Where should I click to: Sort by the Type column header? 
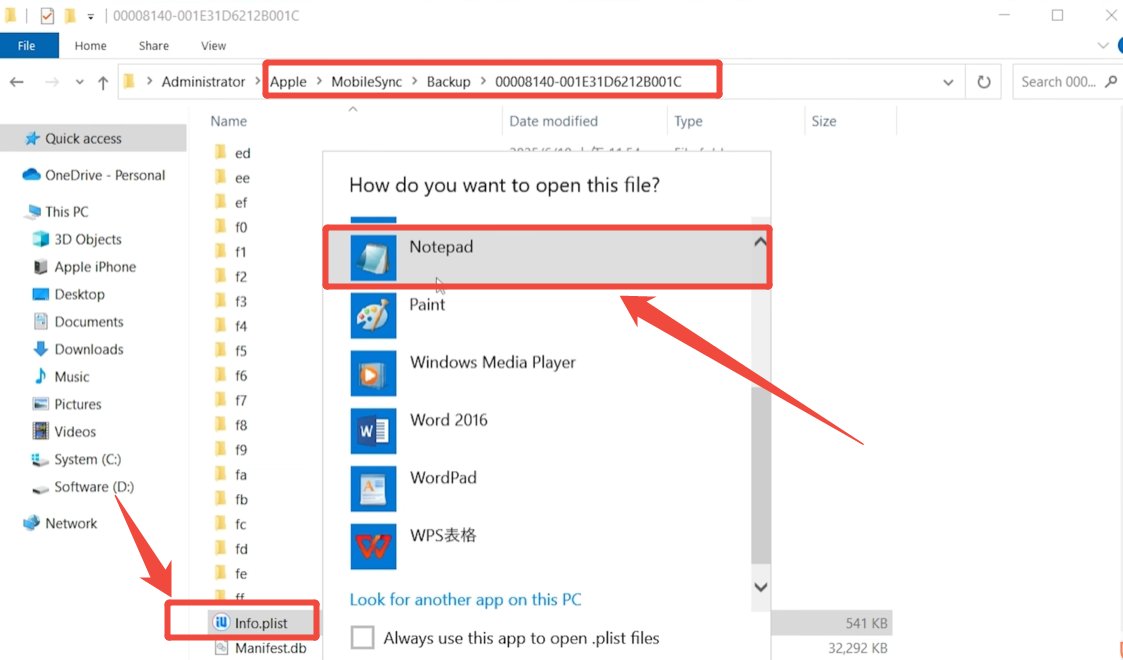pos(688,122)
